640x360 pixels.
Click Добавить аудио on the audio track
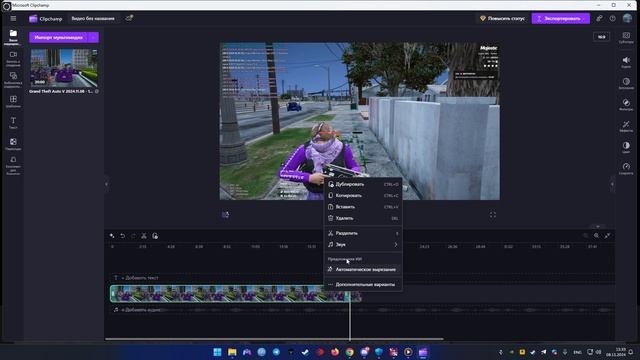tap(141, 310)
